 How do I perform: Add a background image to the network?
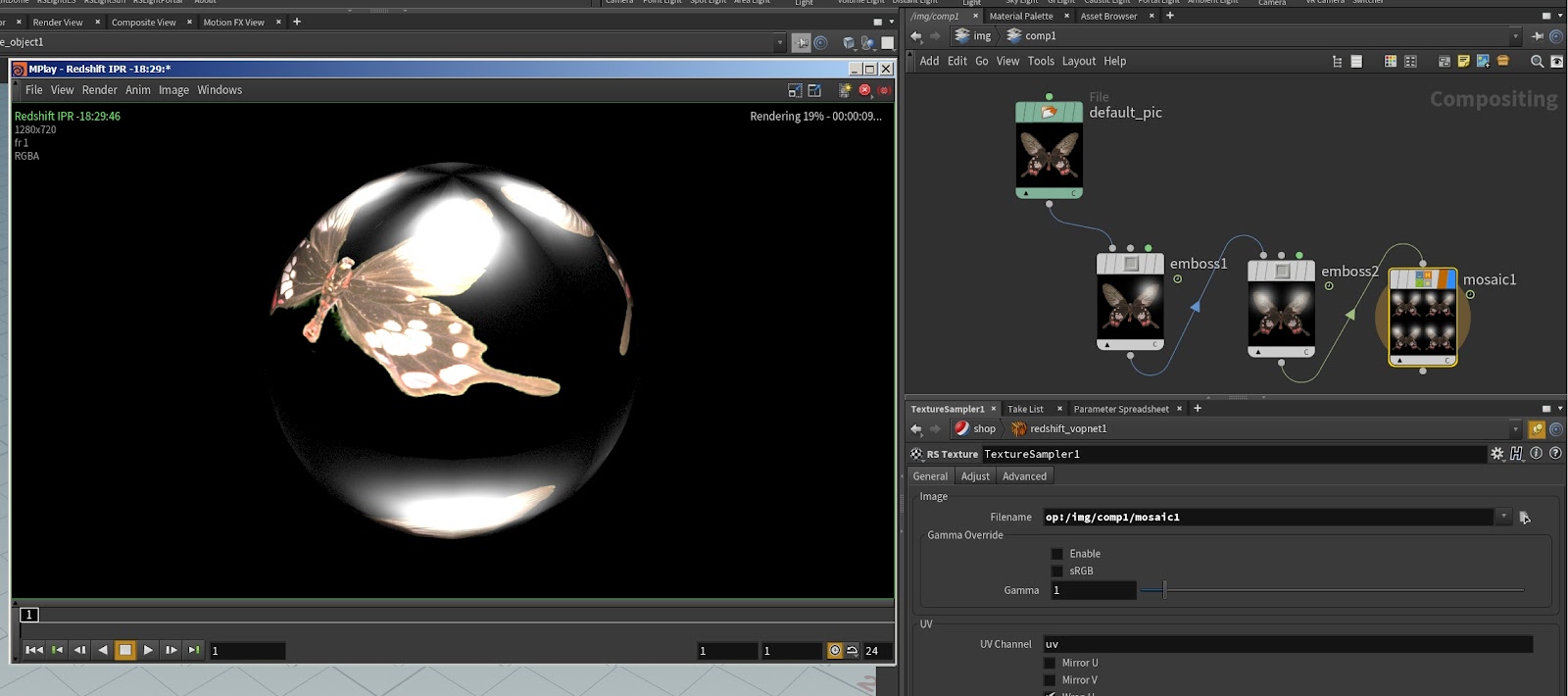[1483, 61]
